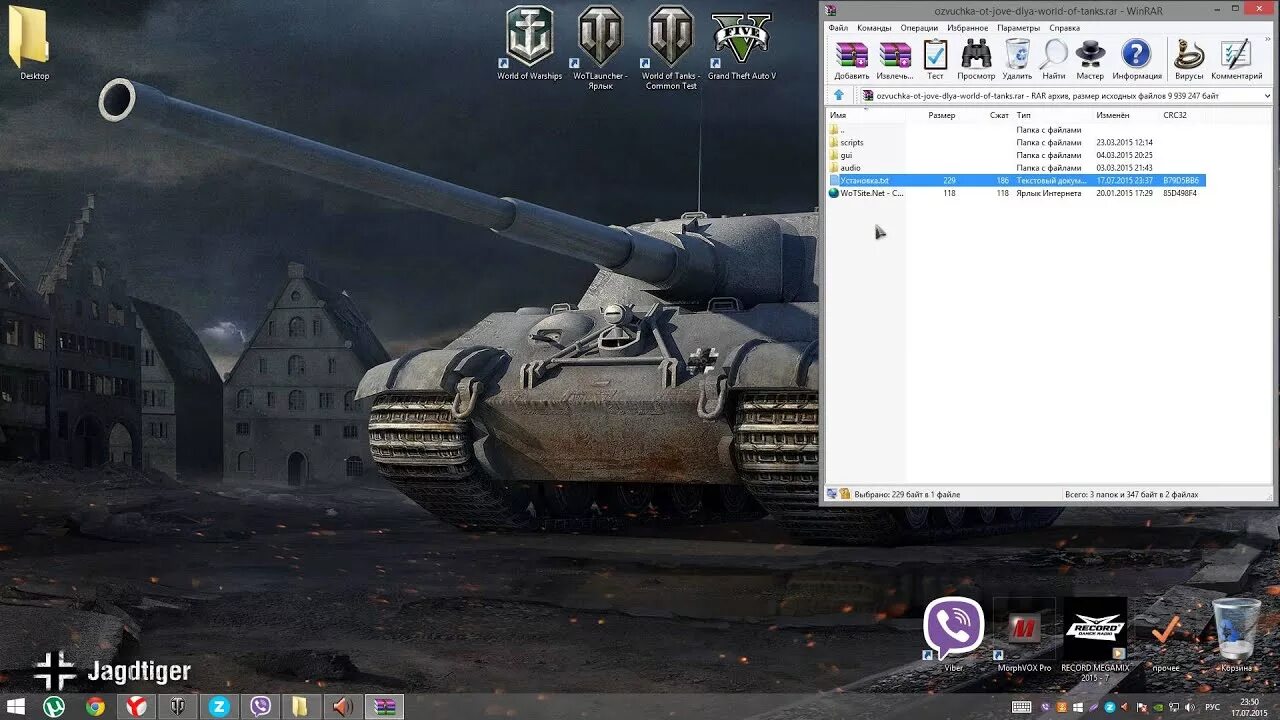1280x720 pixels.
Task: Open Google Chrome from the taskbar
Action: coord(95,707)
